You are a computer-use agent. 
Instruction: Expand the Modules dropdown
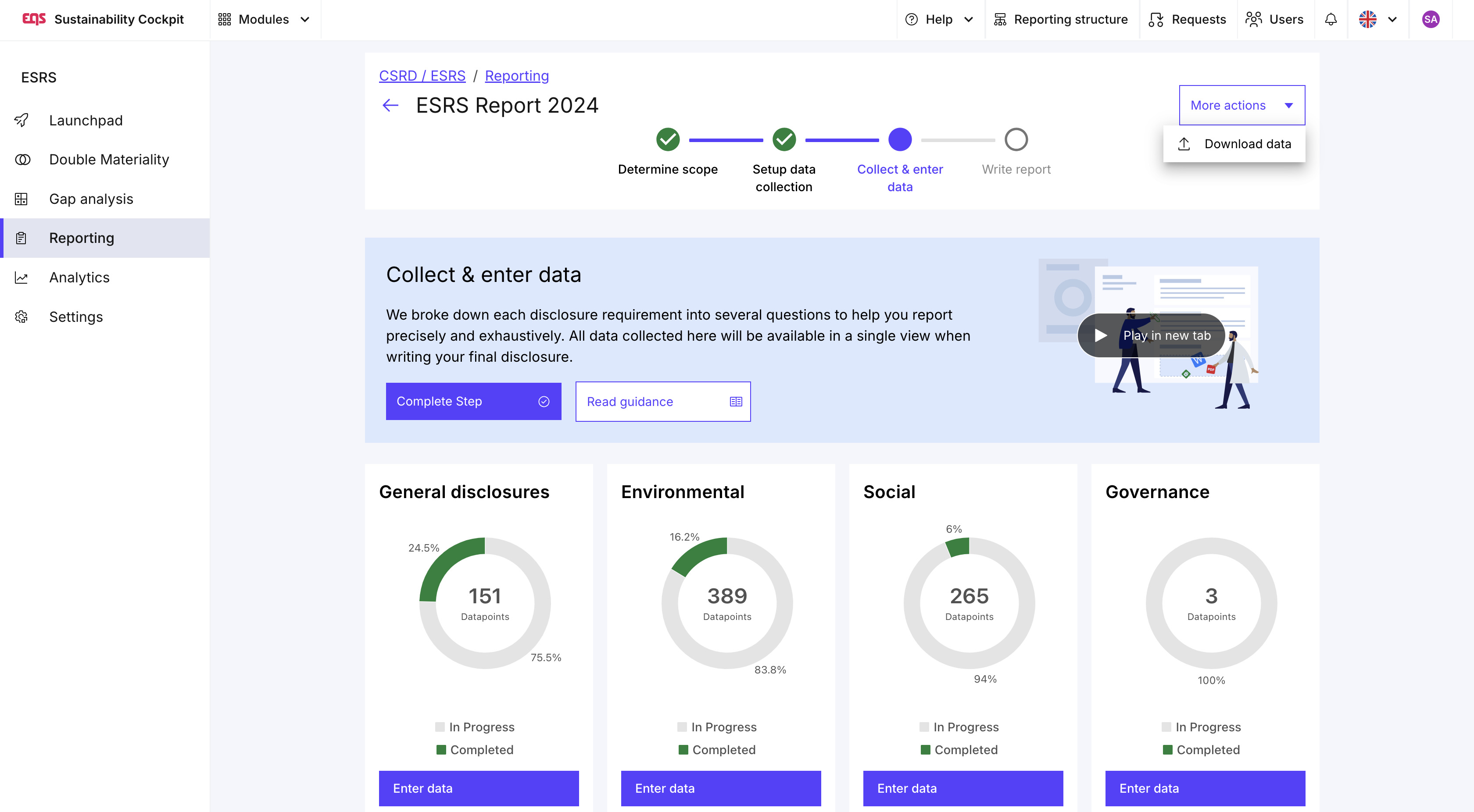(x=265, y=19)
